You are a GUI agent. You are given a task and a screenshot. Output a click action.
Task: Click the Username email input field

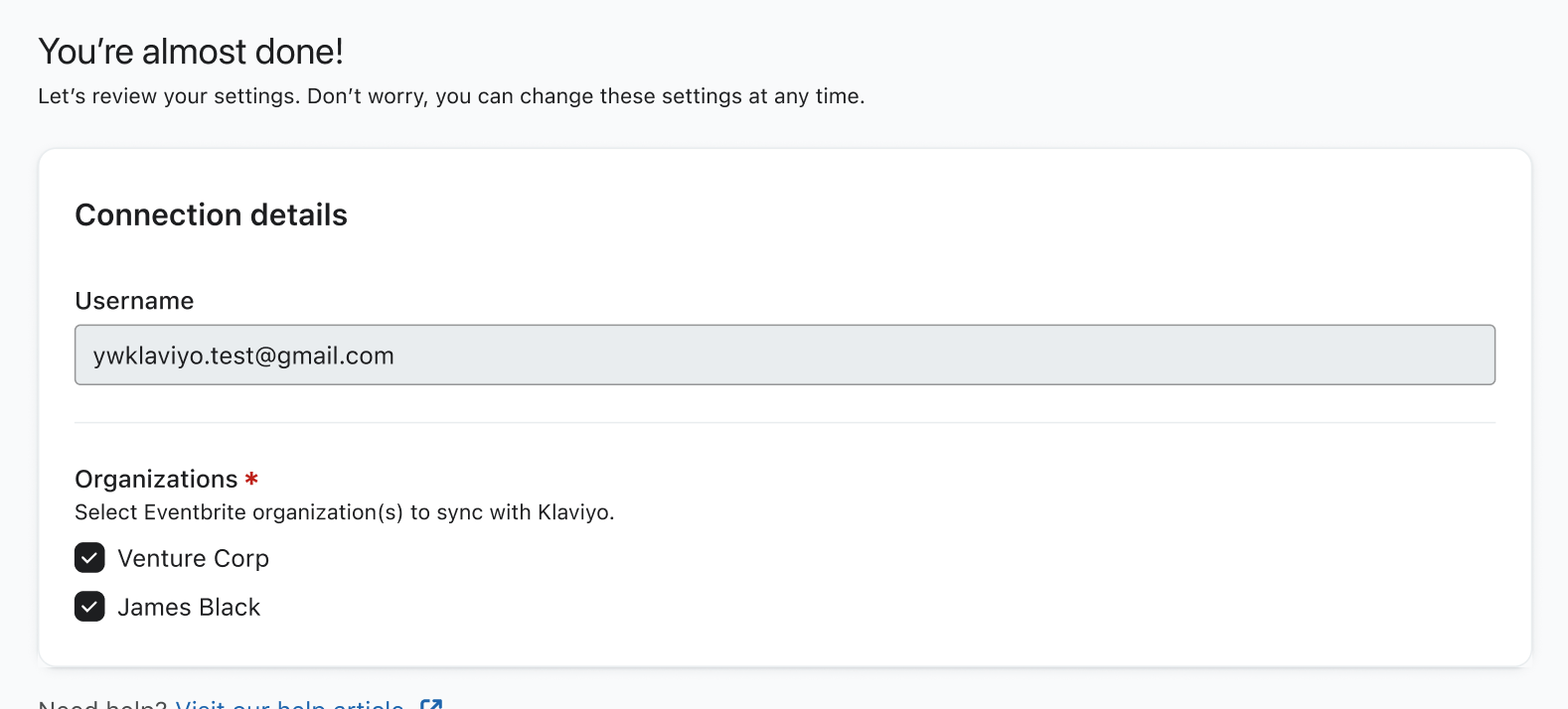click(784, 354)
